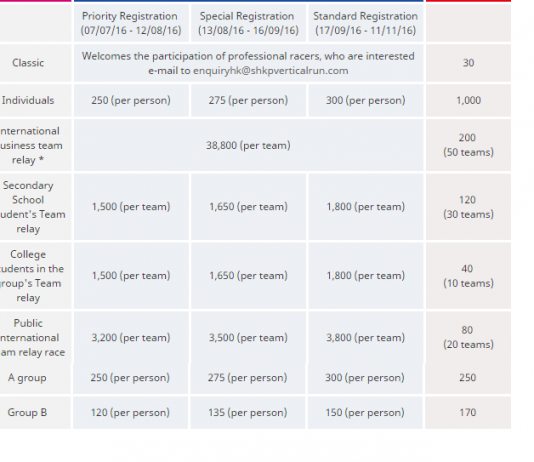Click College students Team relay label

tap(32, 276)
